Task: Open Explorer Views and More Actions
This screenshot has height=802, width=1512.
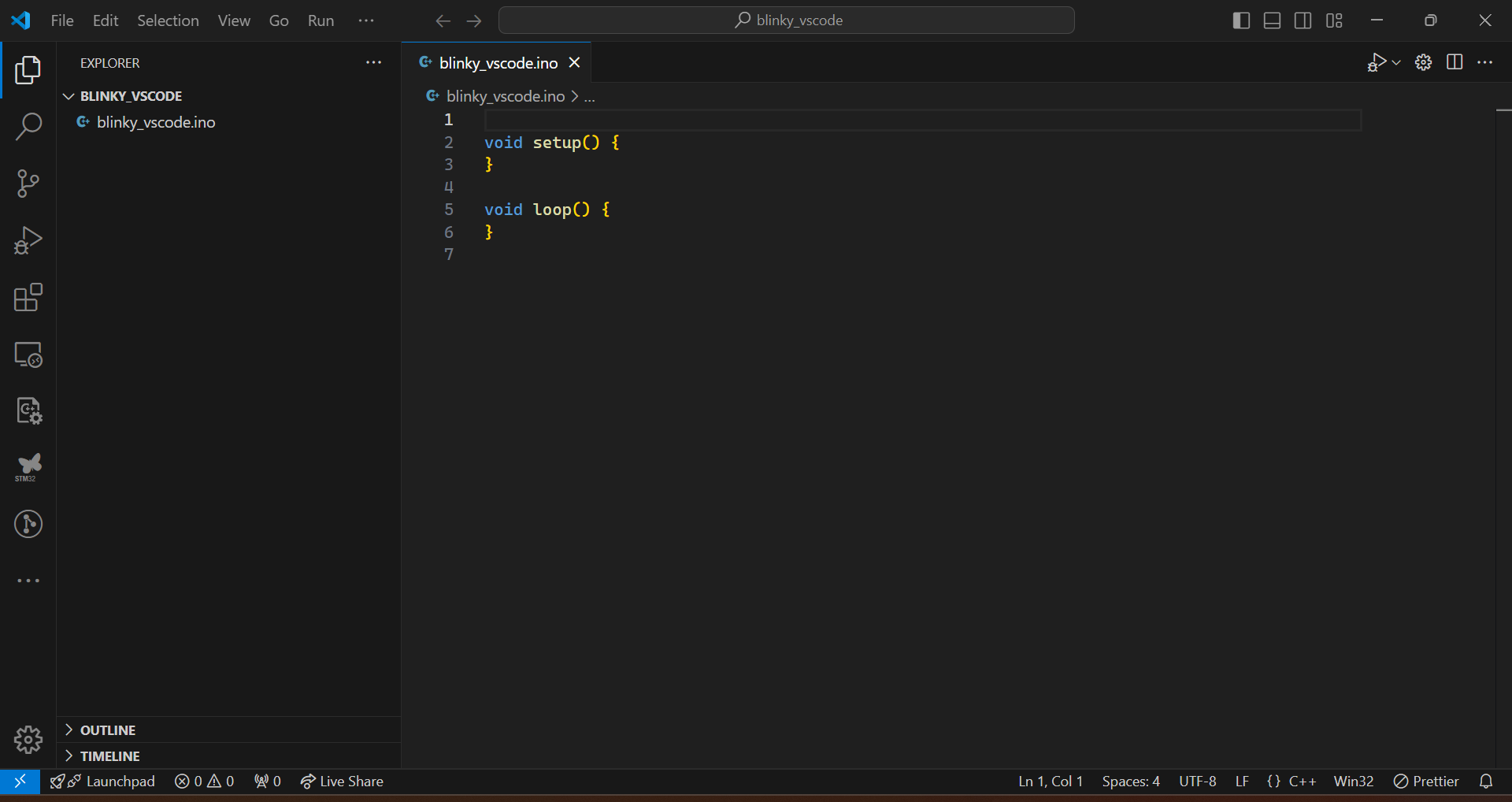Action: point(373,62)
